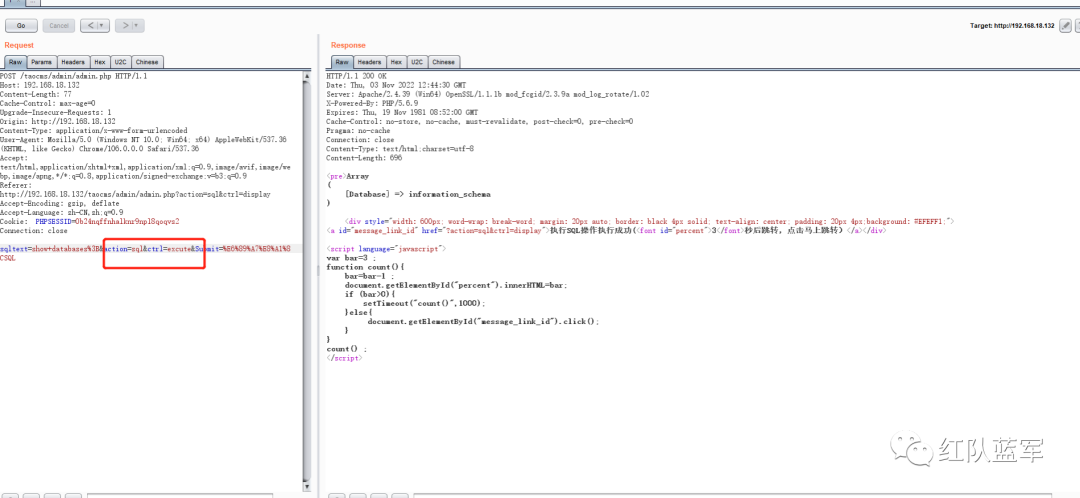This screenshot has width=1080, height=498.
Task: Click the function count(){ line
Action: (365, 267)
